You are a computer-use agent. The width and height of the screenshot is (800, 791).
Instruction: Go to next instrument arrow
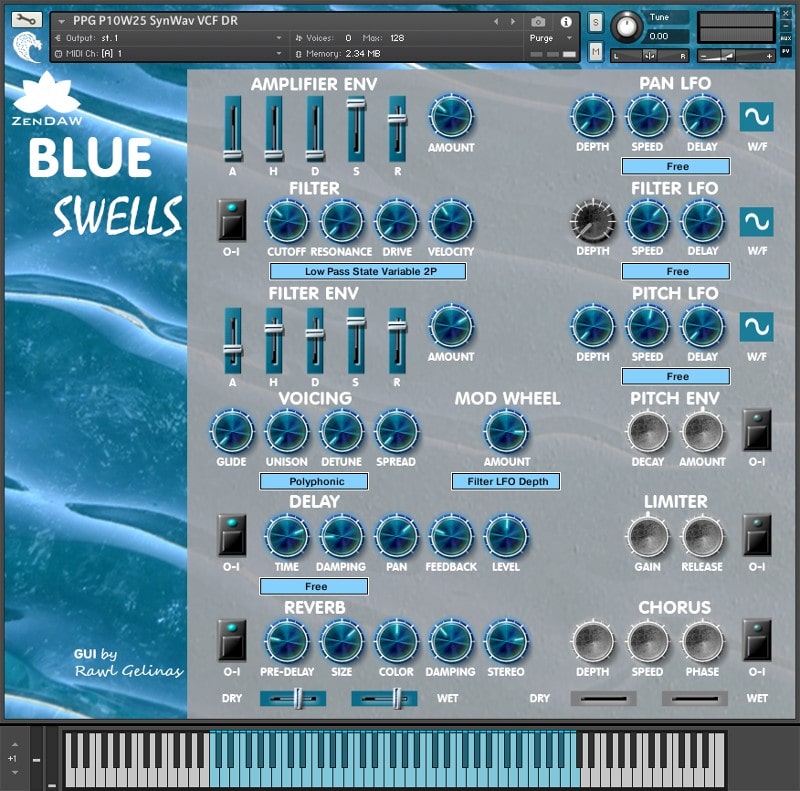click(x=513, y=21)
